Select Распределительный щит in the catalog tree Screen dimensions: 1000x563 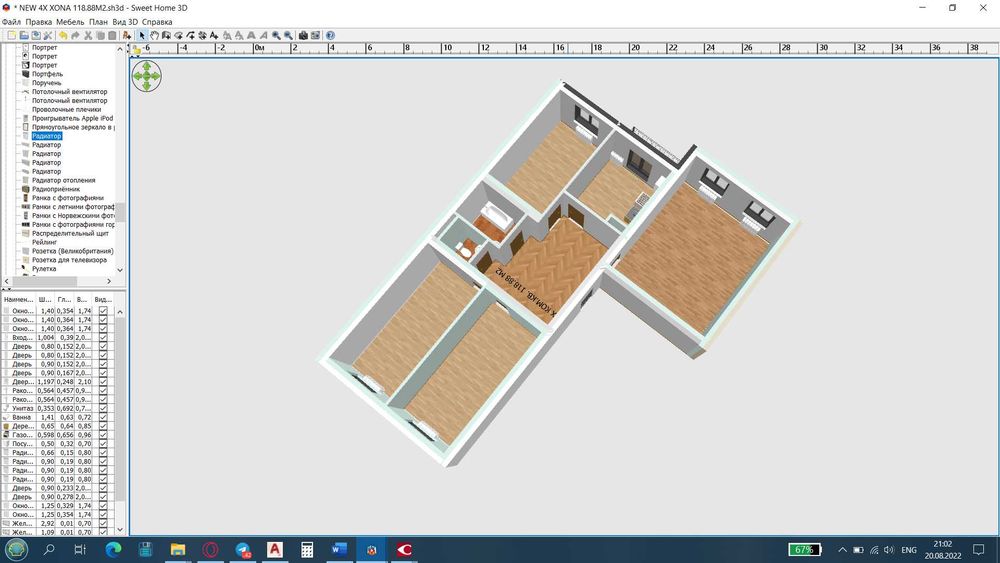click(70, 233)
